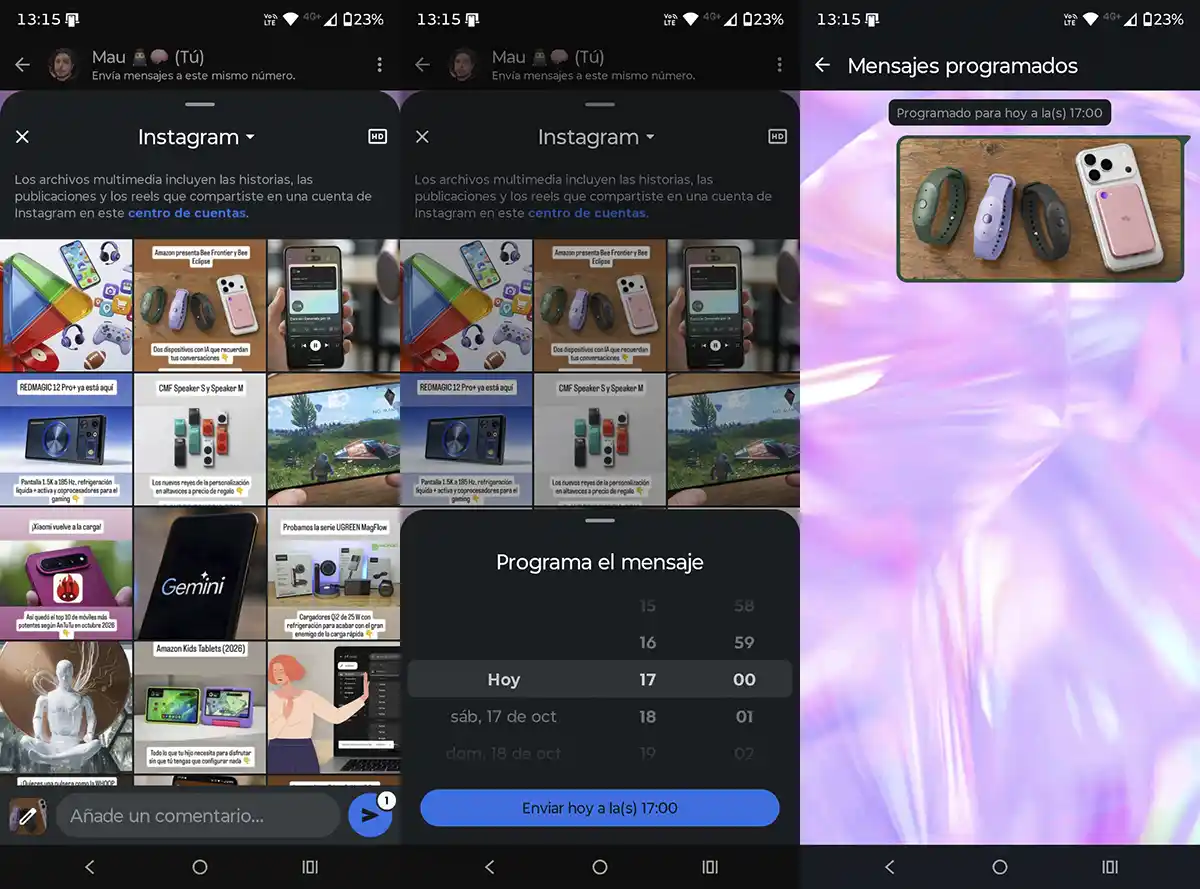Image resolution: width=1200 pixels, height=889 pixels.
Task: Select Google Play thumbnail in left panel
Action: [x=66, y=305]
